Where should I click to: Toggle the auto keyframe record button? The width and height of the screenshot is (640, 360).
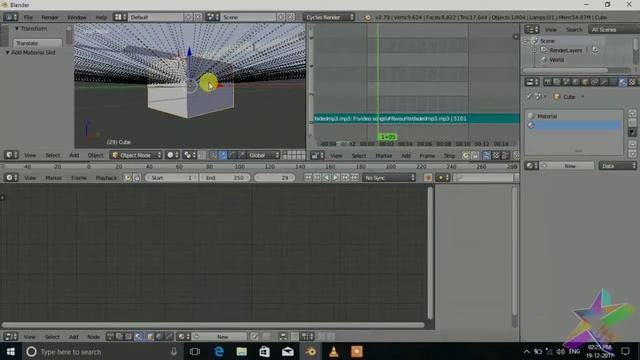pos(428,178)
